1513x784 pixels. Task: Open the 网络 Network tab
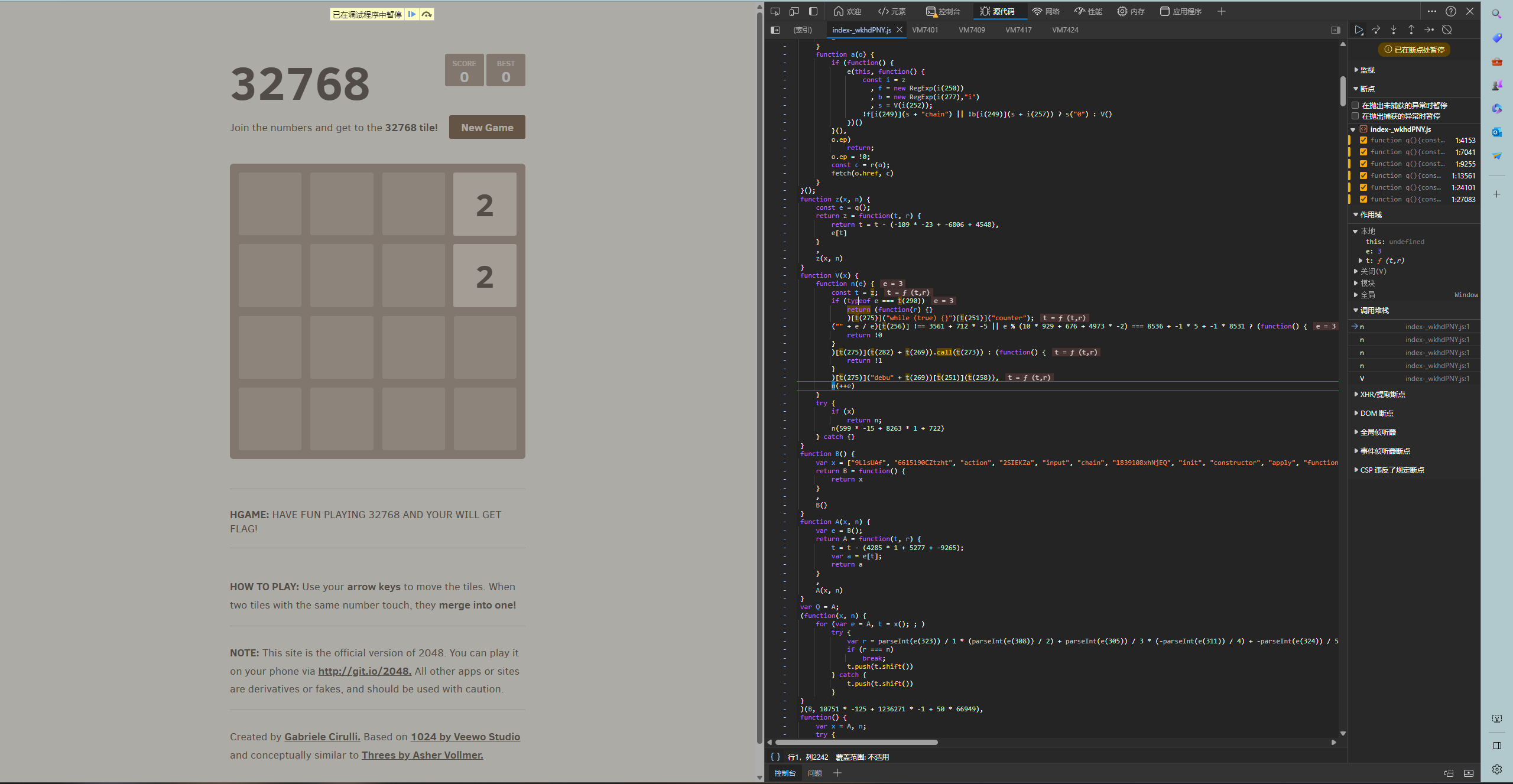coord(1046,11)
